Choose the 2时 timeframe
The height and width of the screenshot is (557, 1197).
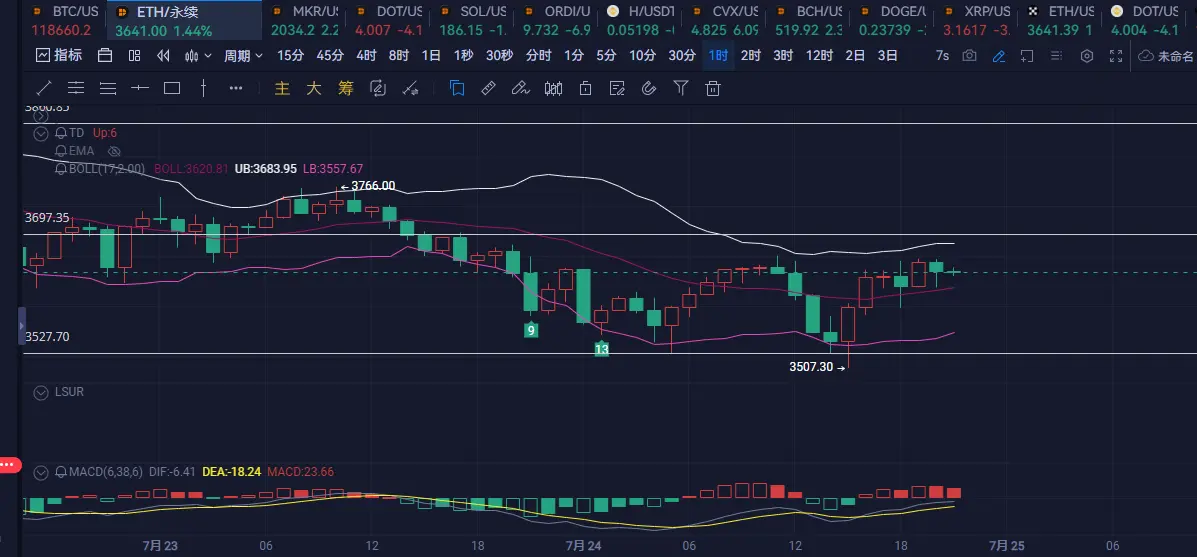tap(751, 56)
